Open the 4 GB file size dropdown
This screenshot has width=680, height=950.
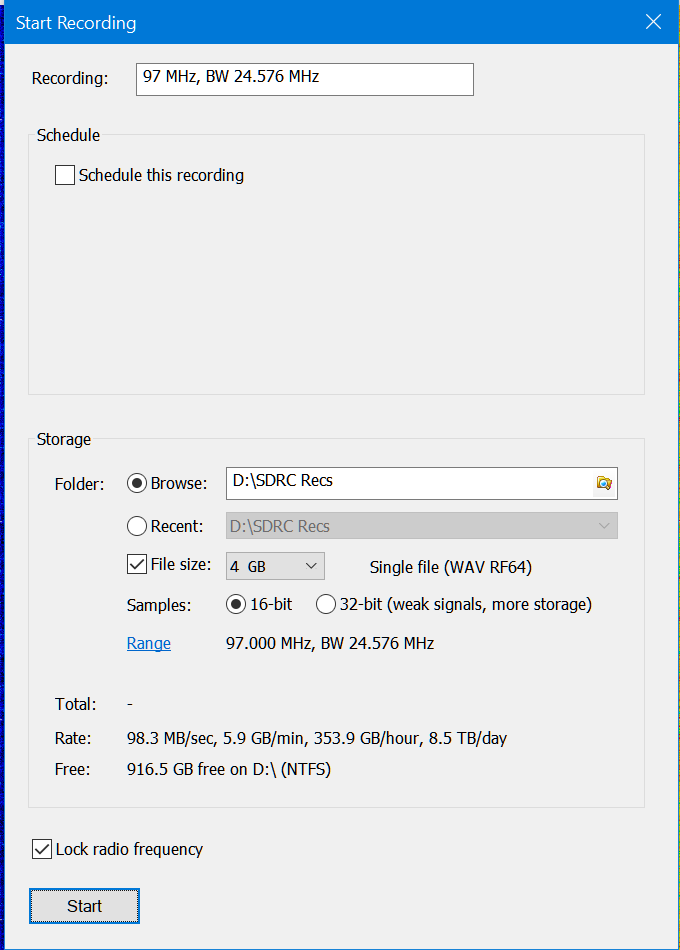pyautogui.click(x=275, y=566)
